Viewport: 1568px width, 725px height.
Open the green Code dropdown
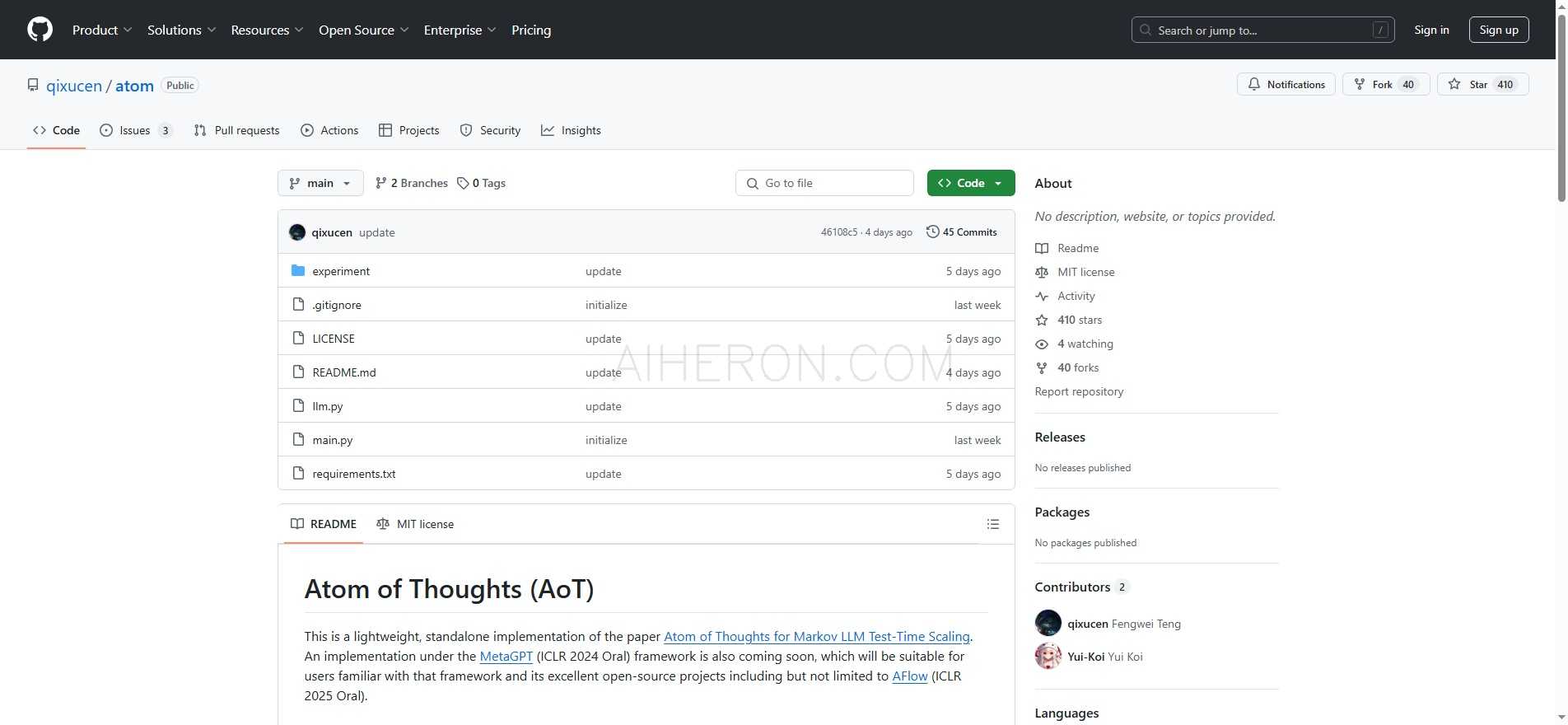971,183
